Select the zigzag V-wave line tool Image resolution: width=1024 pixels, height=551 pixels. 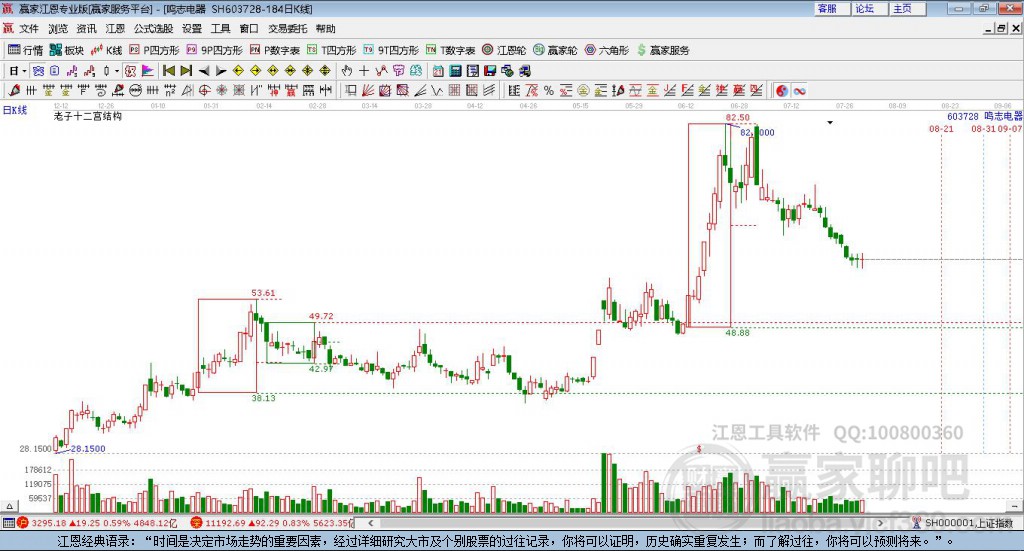point(436,91)
